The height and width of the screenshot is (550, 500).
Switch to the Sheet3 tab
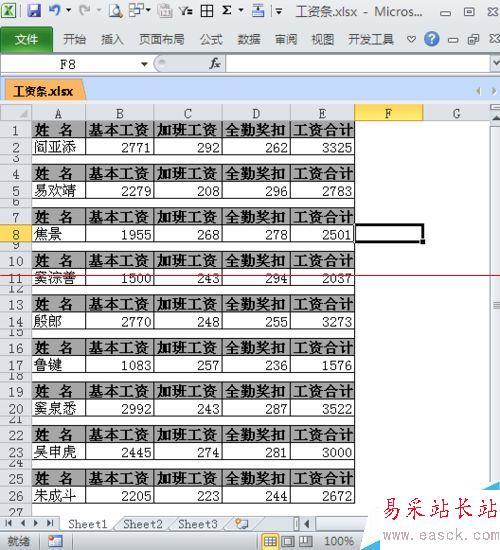[198, 524]
